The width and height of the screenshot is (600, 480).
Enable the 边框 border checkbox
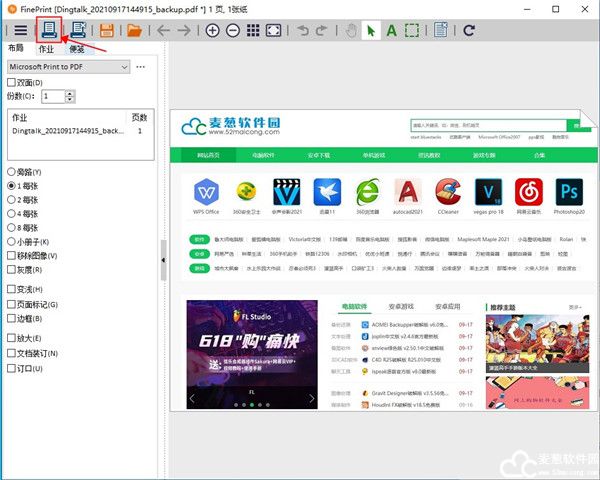(x=12, y=318)
